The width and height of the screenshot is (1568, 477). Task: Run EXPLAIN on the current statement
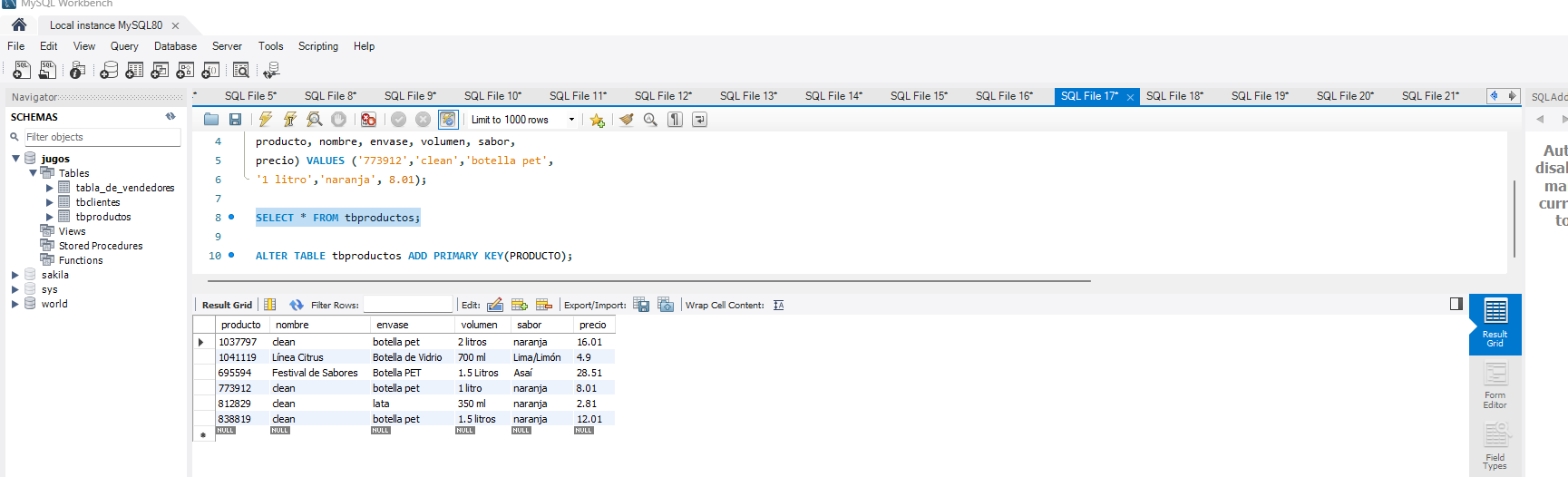(x=315, y=119)
